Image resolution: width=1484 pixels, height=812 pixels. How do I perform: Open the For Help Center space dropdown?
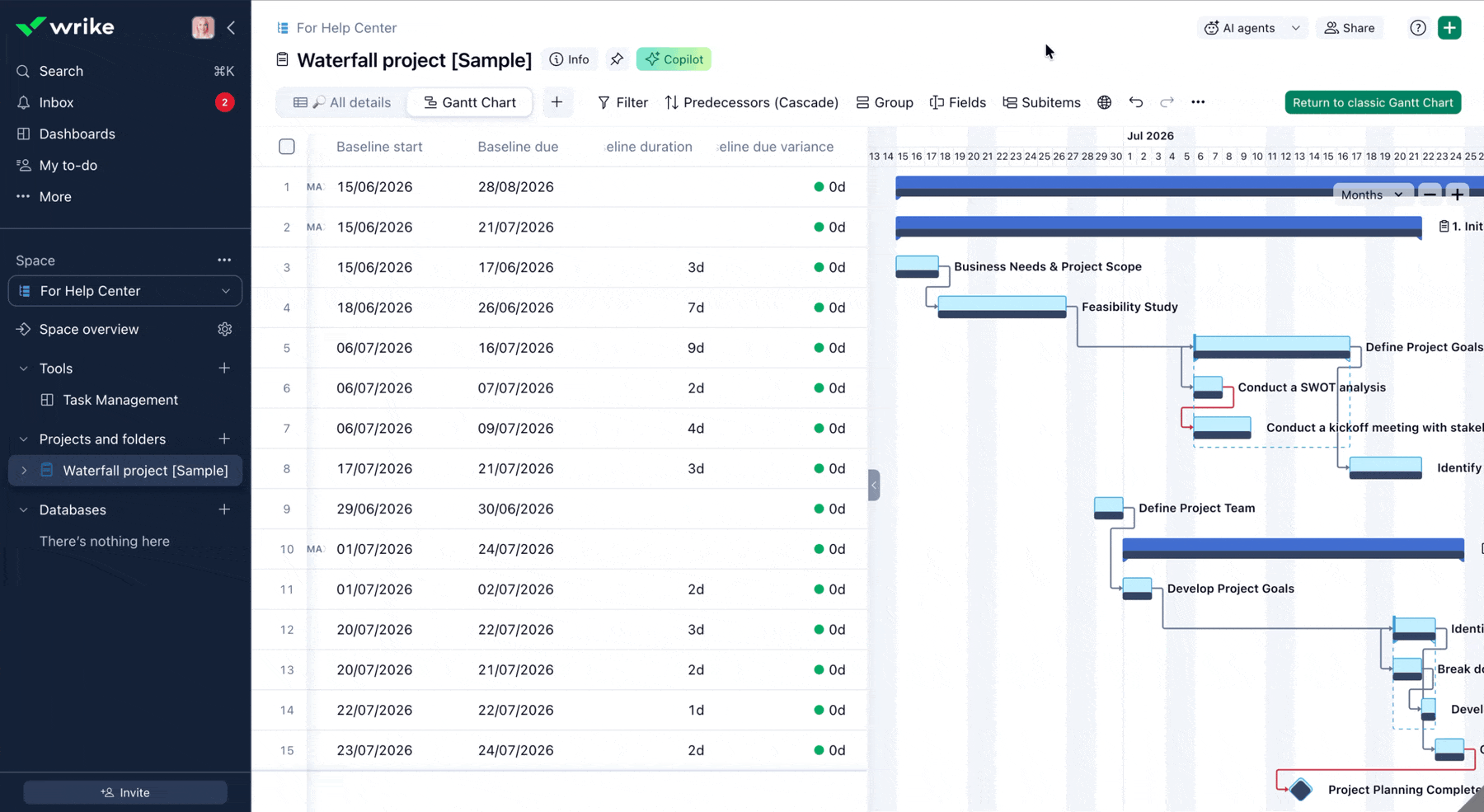pos(125,291)
